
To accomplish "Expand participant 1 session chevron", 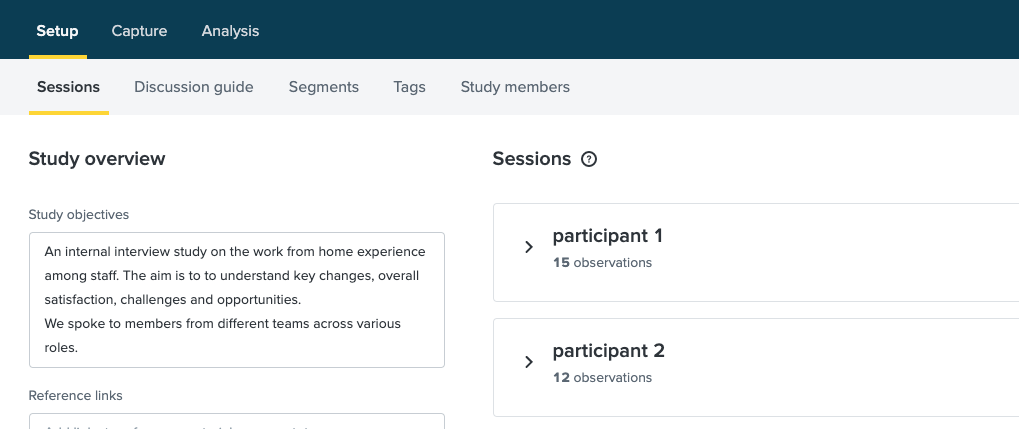I will (529, 247).
